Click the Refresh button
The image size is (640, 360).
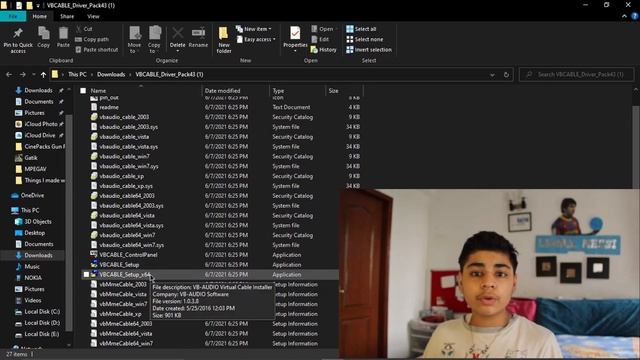click(506, 75)
